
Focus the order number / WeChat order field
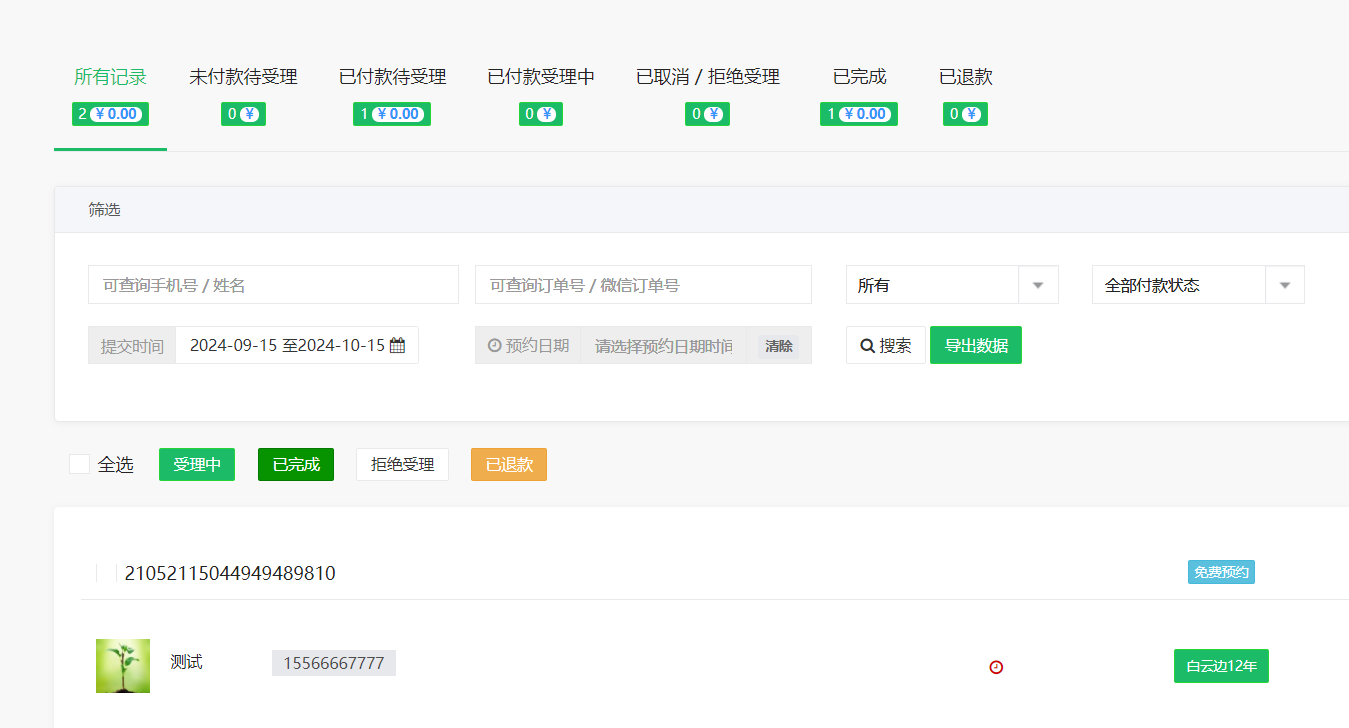click(x=643, y=285)
